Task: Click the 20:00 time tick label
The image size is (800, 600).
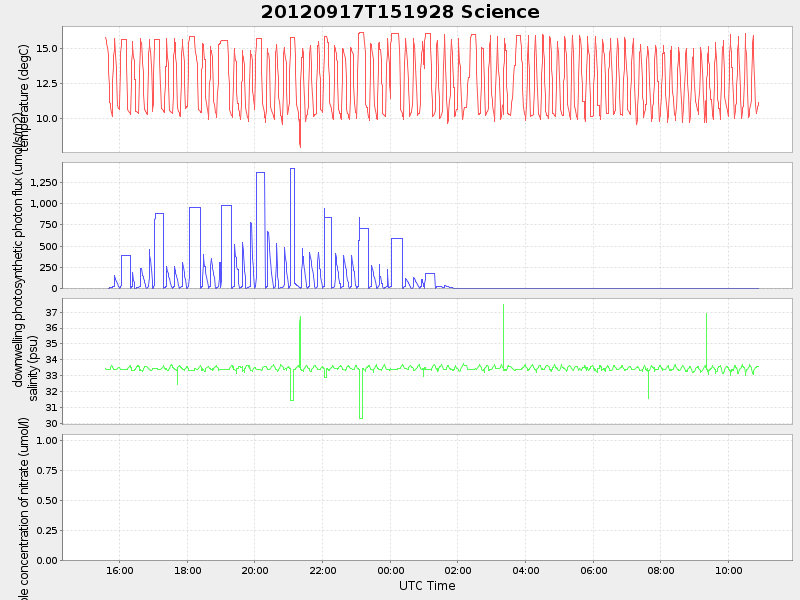Action: (255, 570)
